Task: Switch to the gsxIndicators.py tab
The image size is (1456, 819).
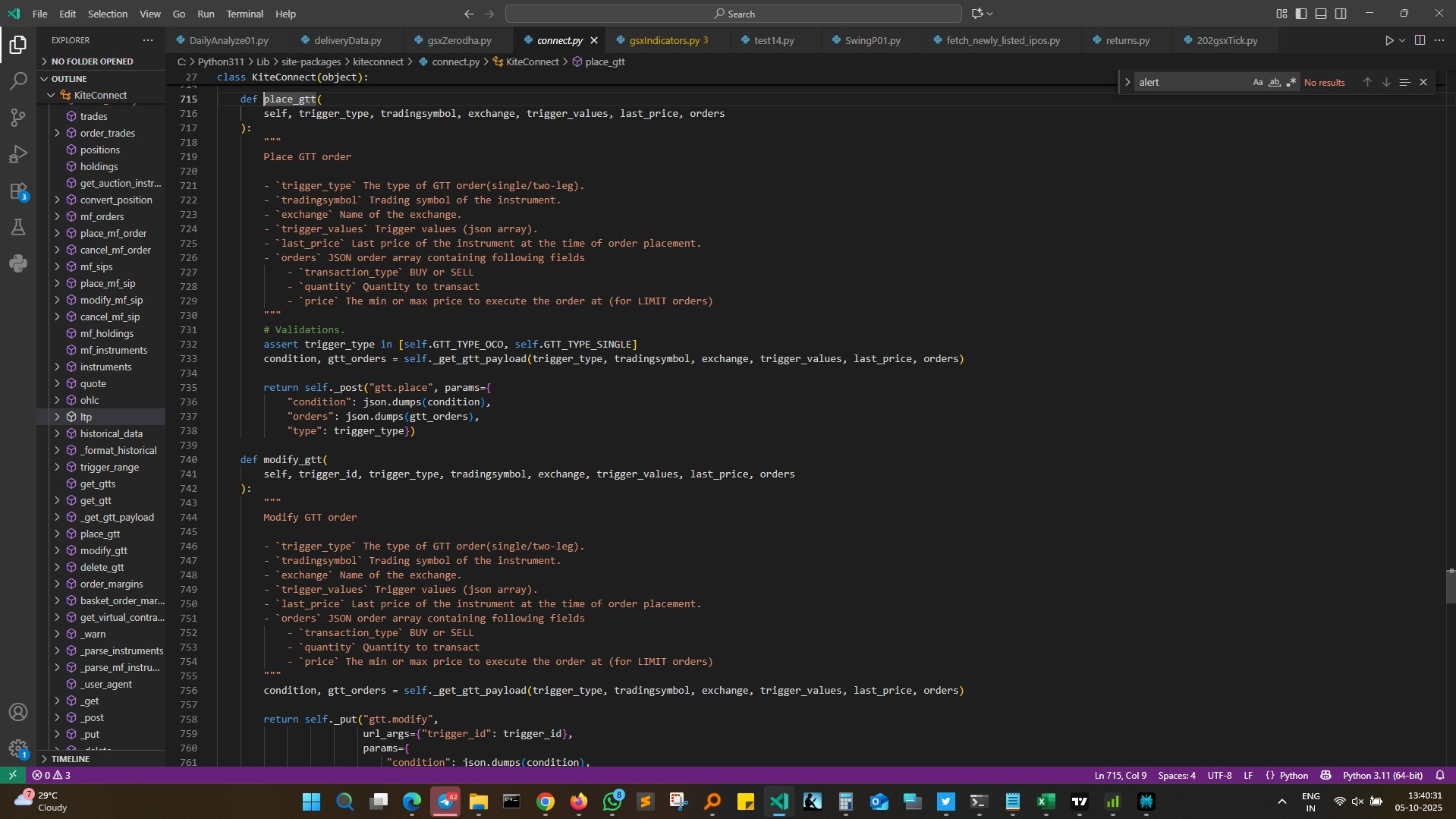Action: click(x=664, y=40)
